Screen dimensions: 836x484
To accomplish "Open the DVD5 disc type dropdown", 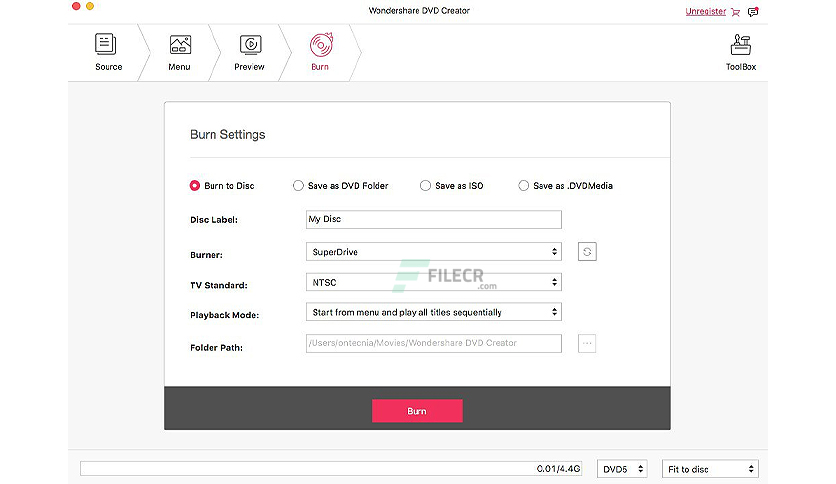I will click(622, 469).
